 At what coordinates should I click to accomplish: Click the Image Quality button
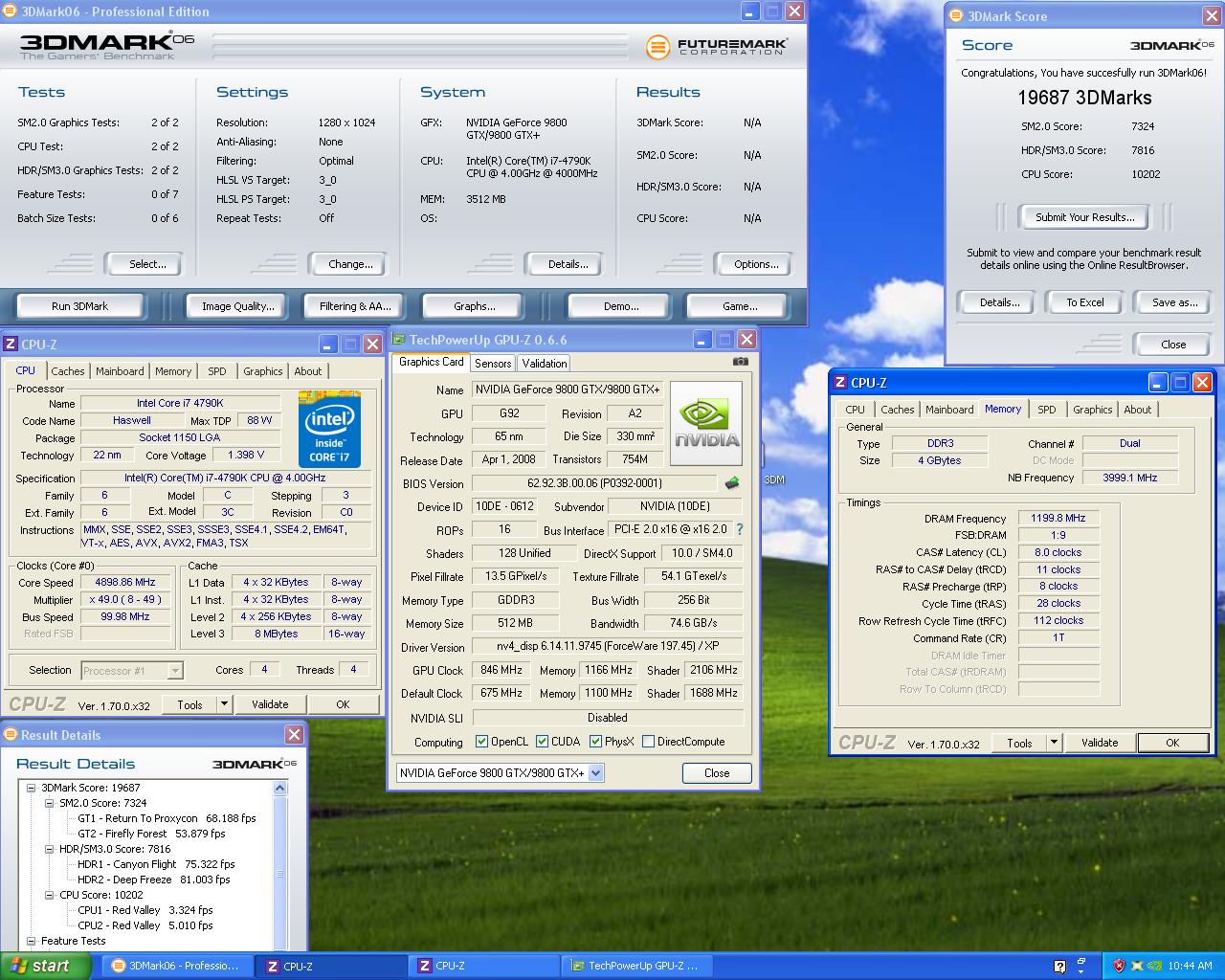click(238, 306)
